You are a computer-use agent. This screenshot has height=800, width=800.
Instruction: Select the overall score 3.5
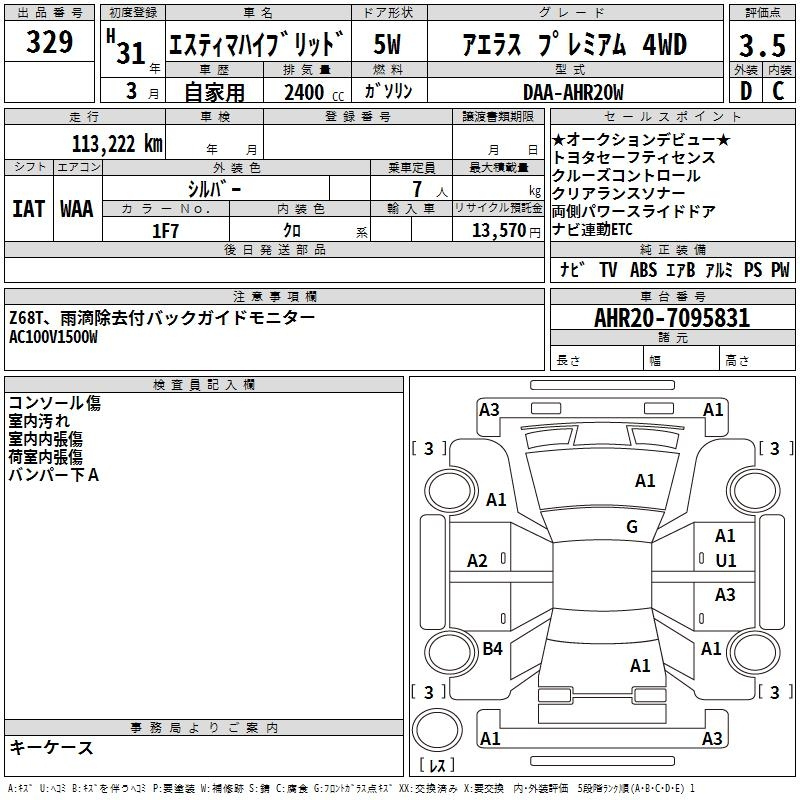pyautogui.click(x=760, y=45)
